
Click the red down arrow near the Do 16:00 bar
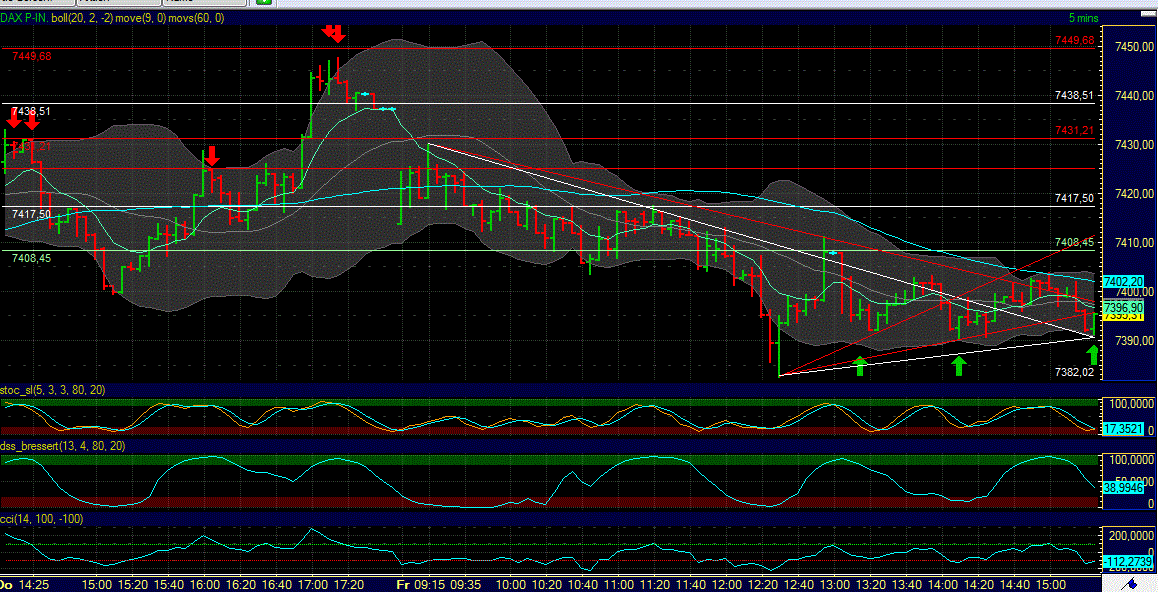(212, 155)
